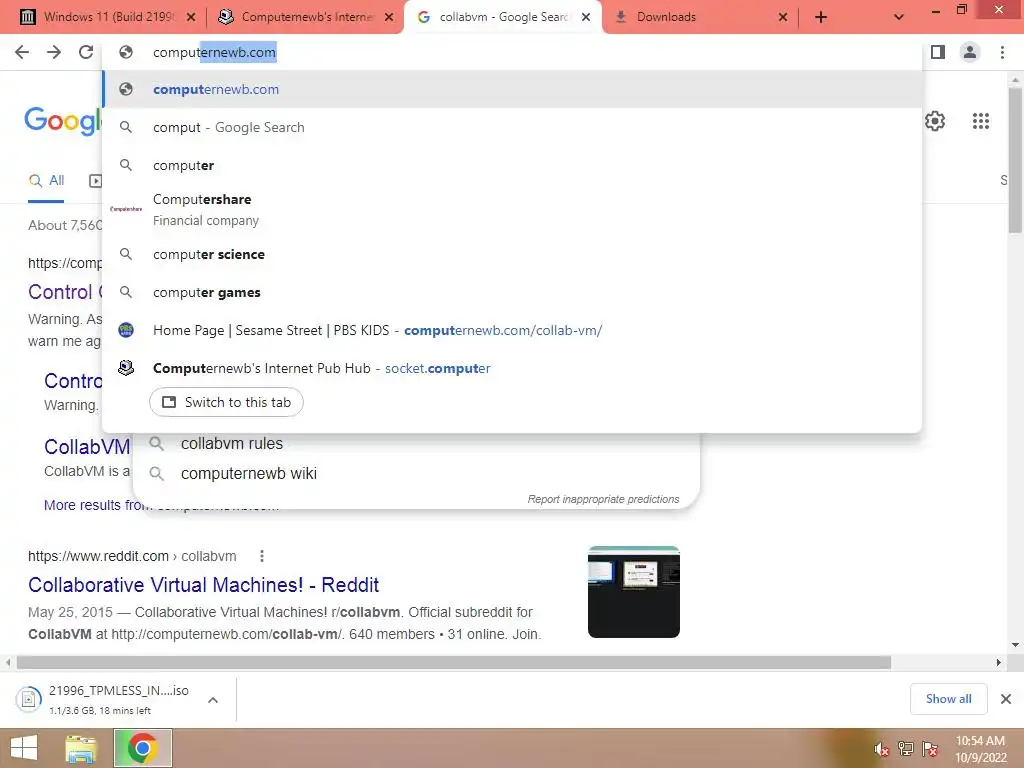1024x768 pixels.
Task: Open the Chrome side panel
Action: coord(938,52)
